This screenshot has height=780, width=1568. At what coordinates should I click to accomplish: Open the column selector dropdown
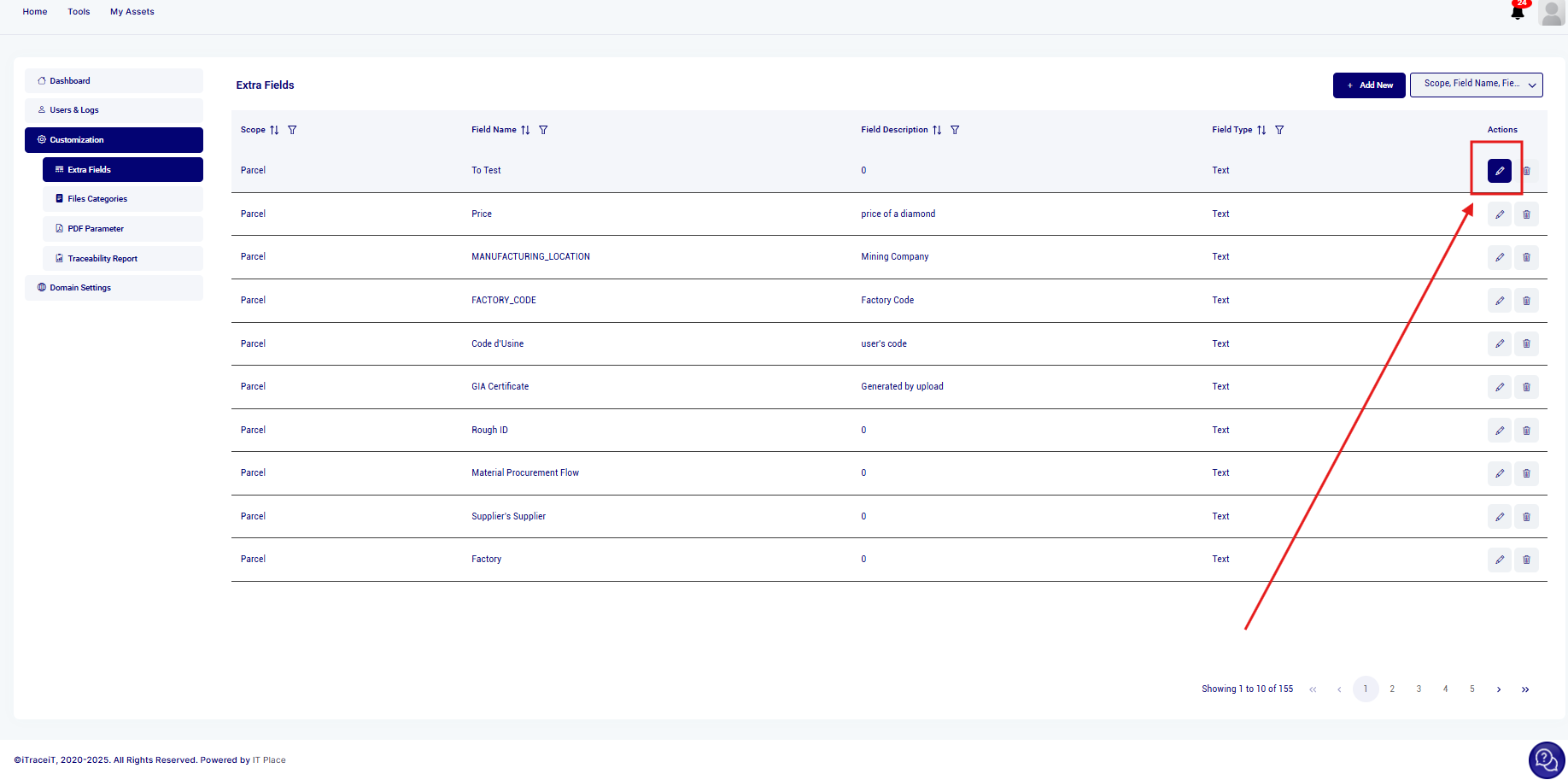point(1476,85)
